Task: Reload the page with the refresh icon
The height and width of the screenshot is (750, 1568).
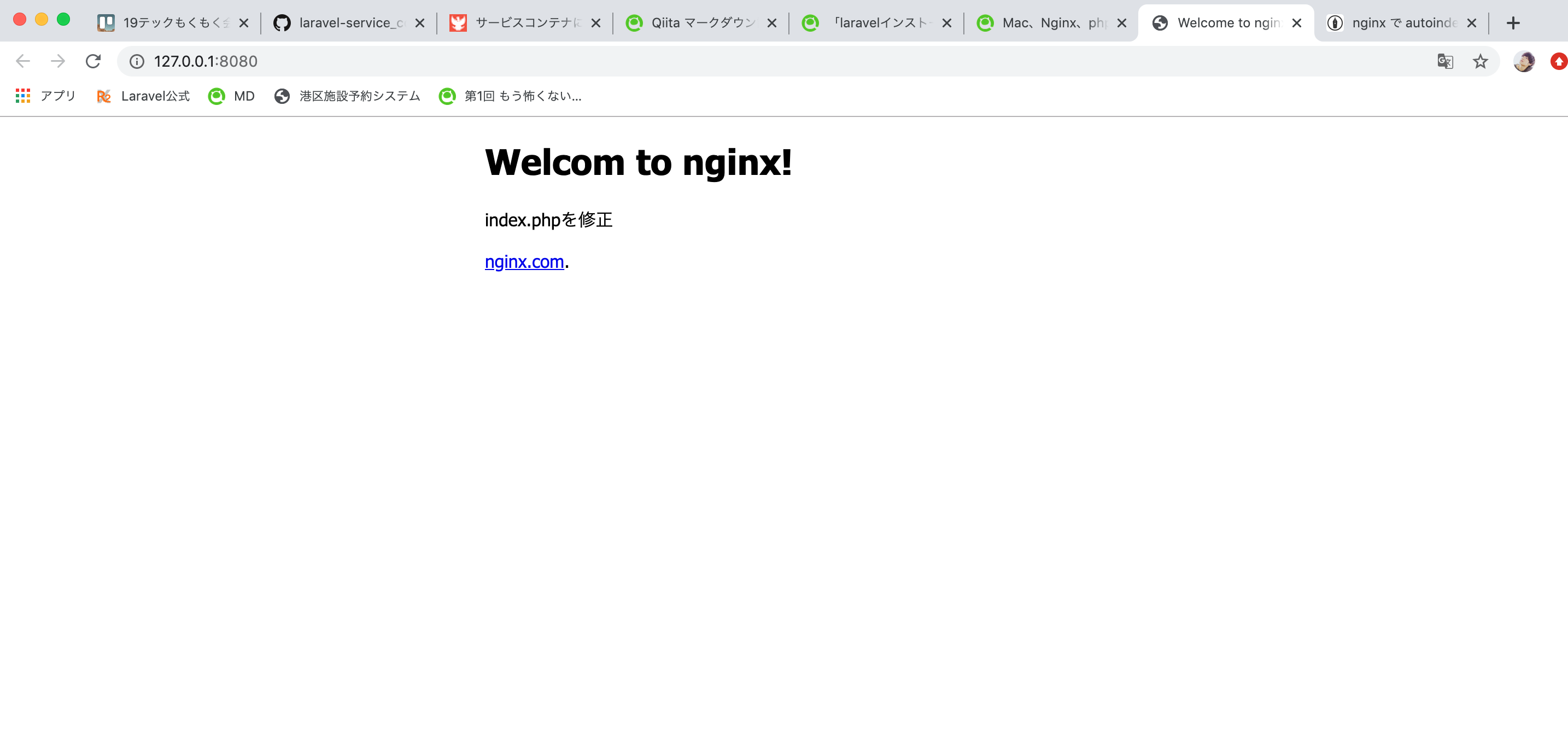Action: [93, 61]
